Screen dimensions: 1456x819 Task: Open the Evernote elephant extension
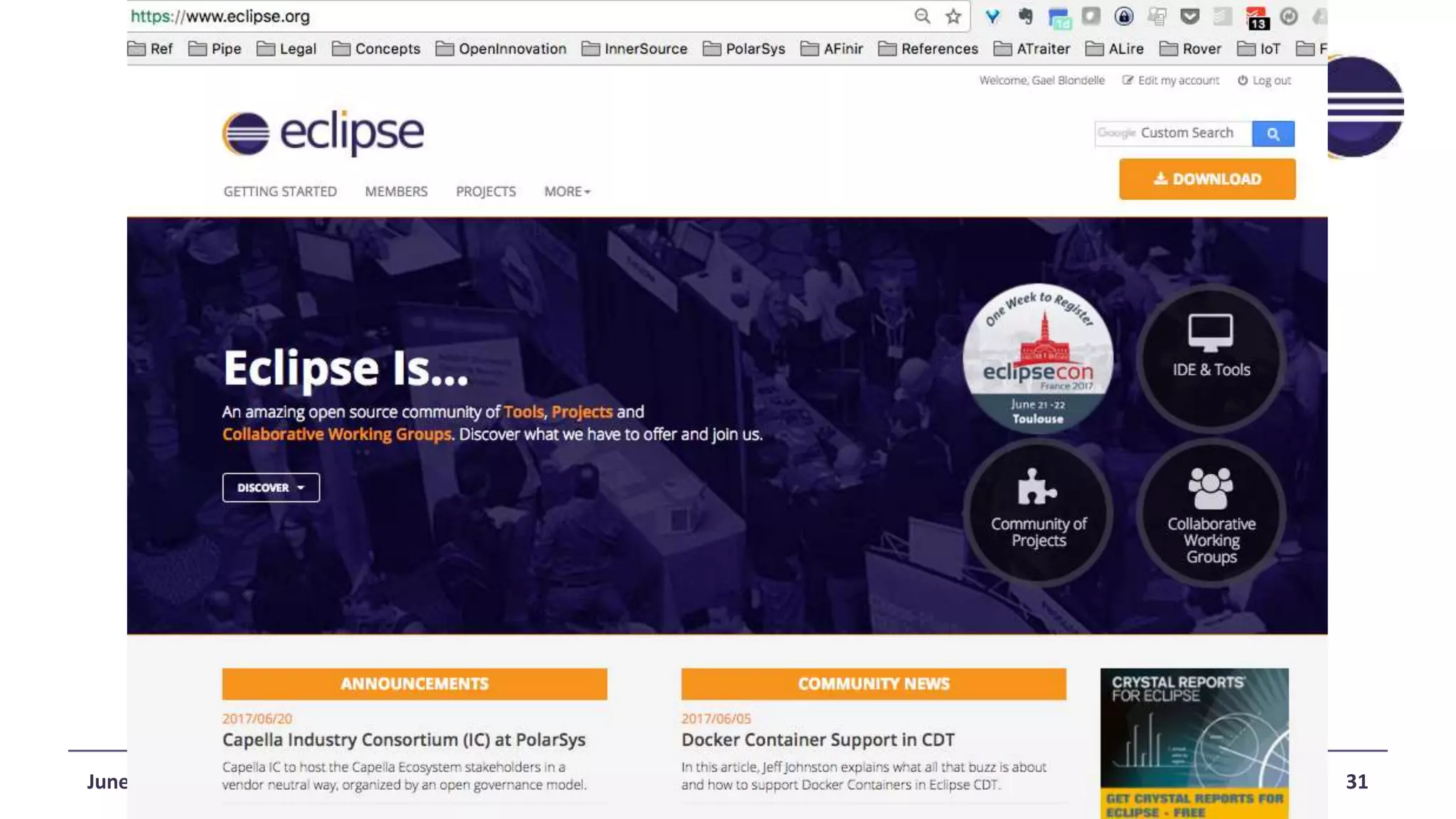point(1025,16)
